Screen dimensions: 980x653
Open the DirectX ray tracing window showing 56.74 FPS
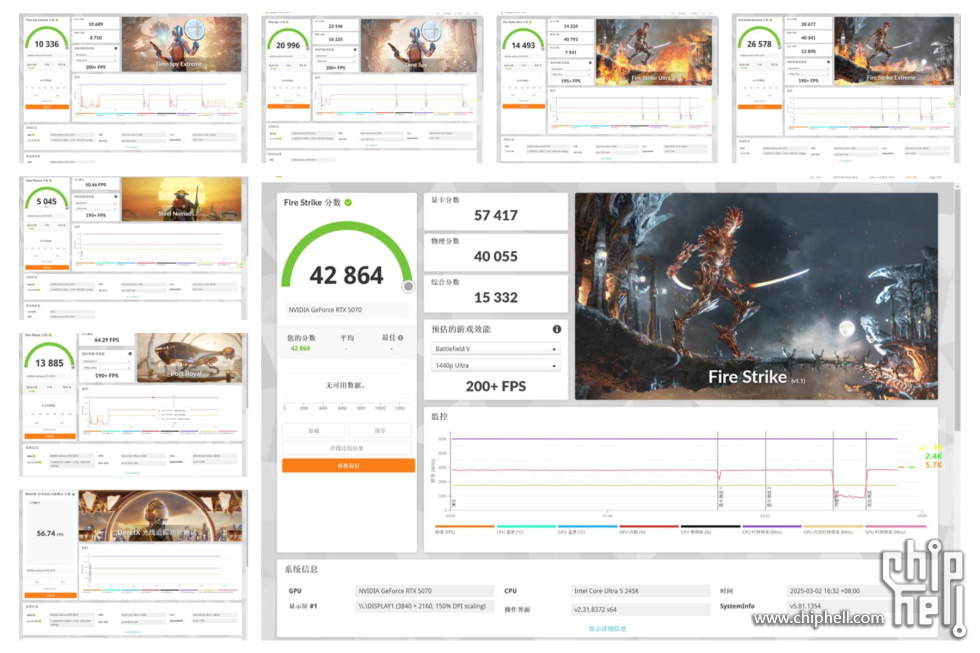tap(133, 565)
